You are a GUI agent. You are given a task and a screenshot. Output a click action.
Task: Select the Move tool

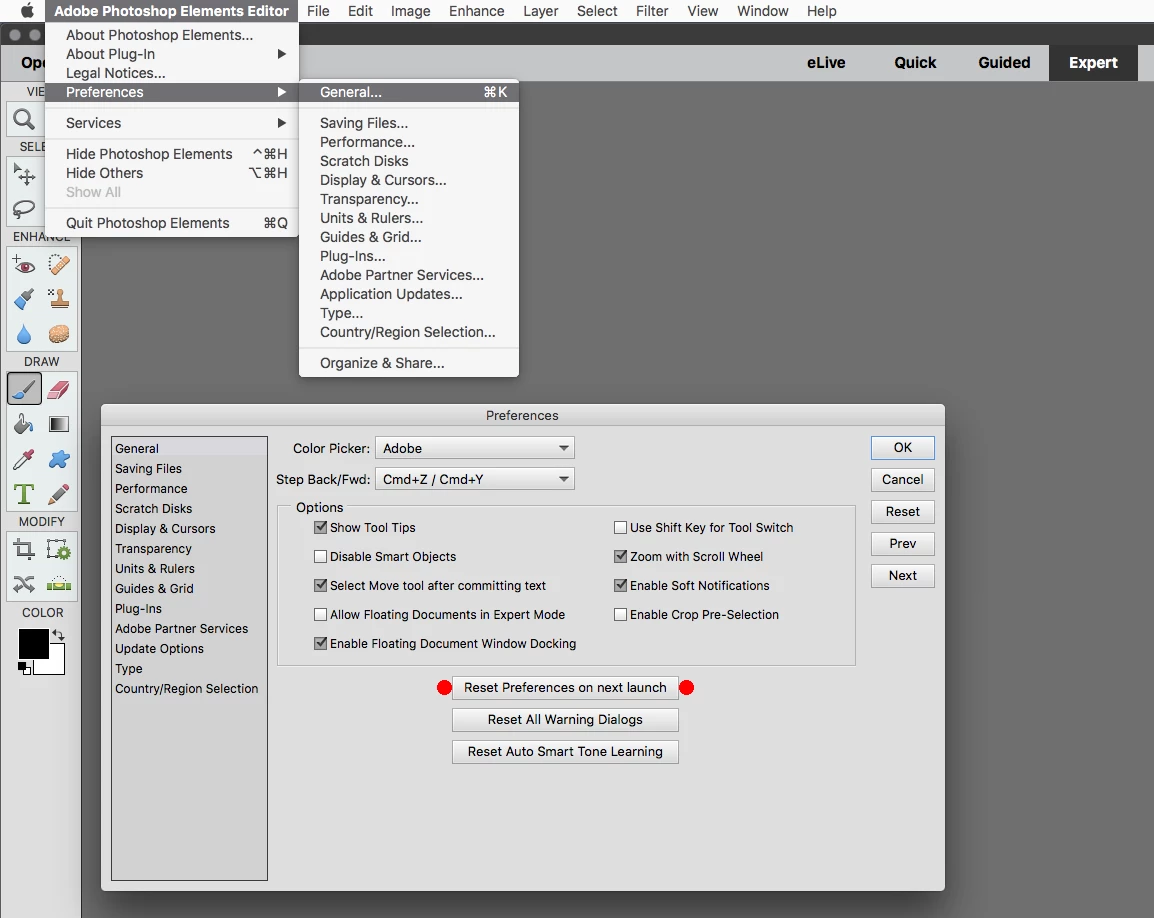point(24,174)
